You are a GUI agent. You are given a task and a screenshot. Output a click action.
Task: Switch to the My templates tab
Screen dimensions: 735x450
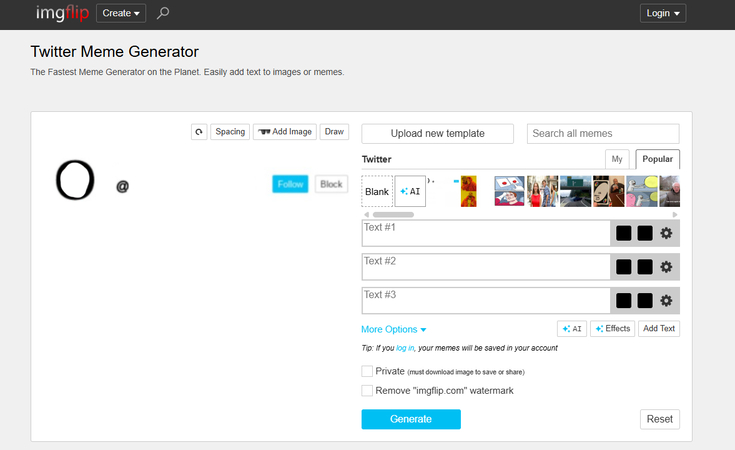pyautogui.click(x=617, y=159)
